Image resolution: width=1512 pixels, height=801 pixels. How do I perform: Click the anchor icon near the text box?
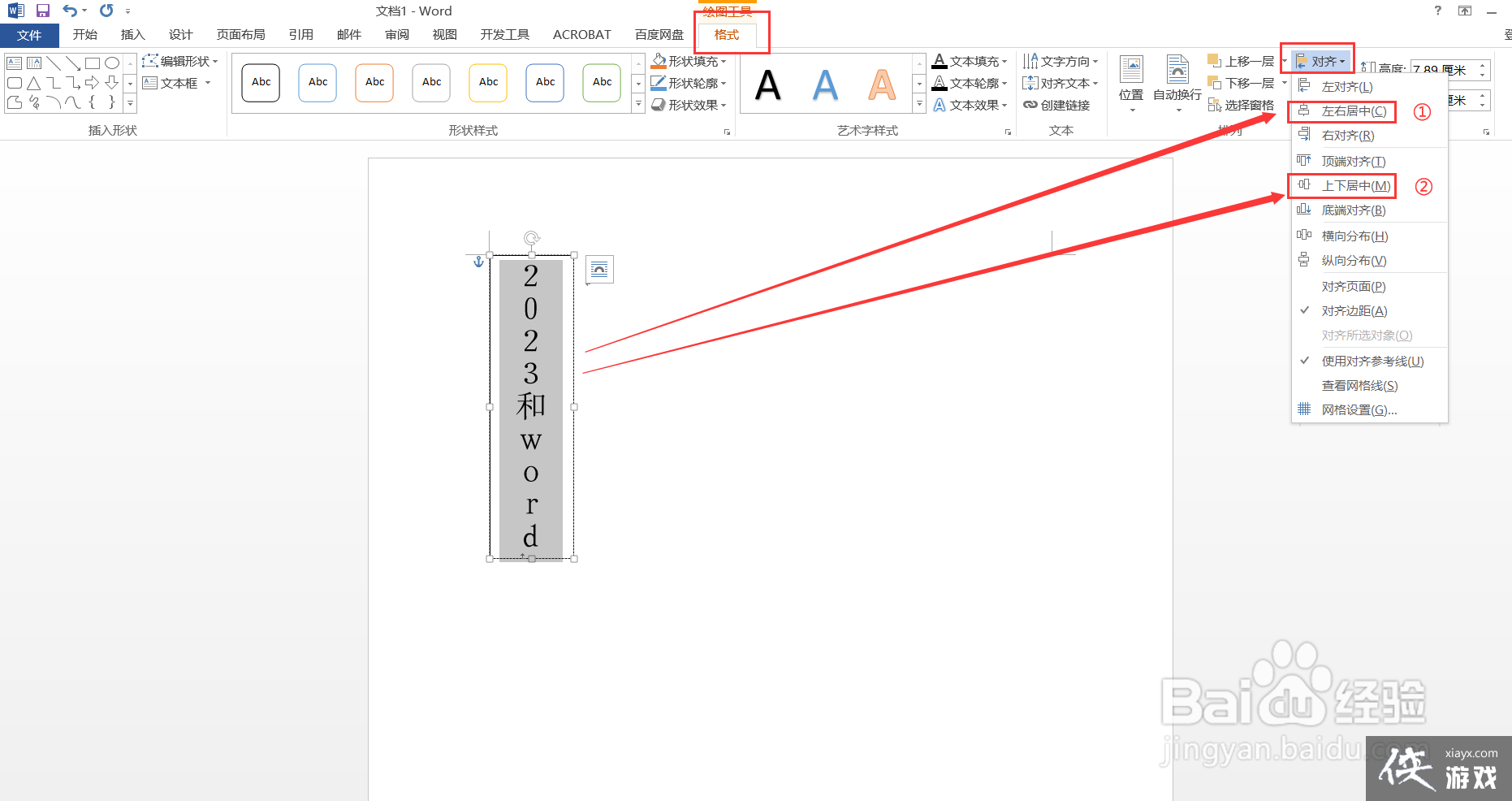478,261
